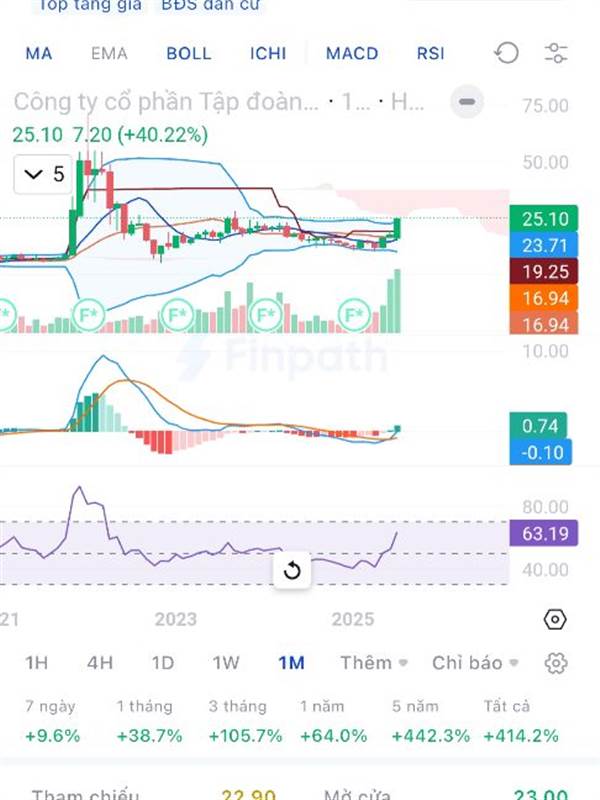Select the 1W timeframe
The height and width of the screenshot is (800, 600).
click(226, 663)
